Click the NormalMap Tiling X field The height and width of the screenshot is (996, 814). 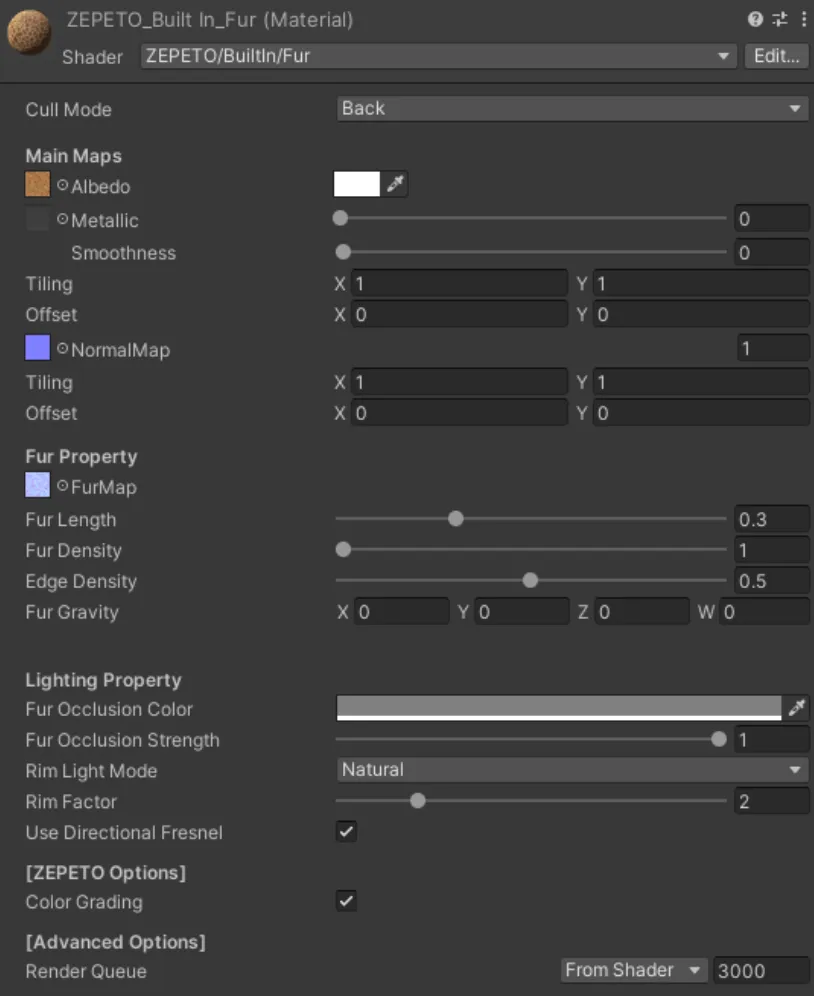click(x=459, y=382)
